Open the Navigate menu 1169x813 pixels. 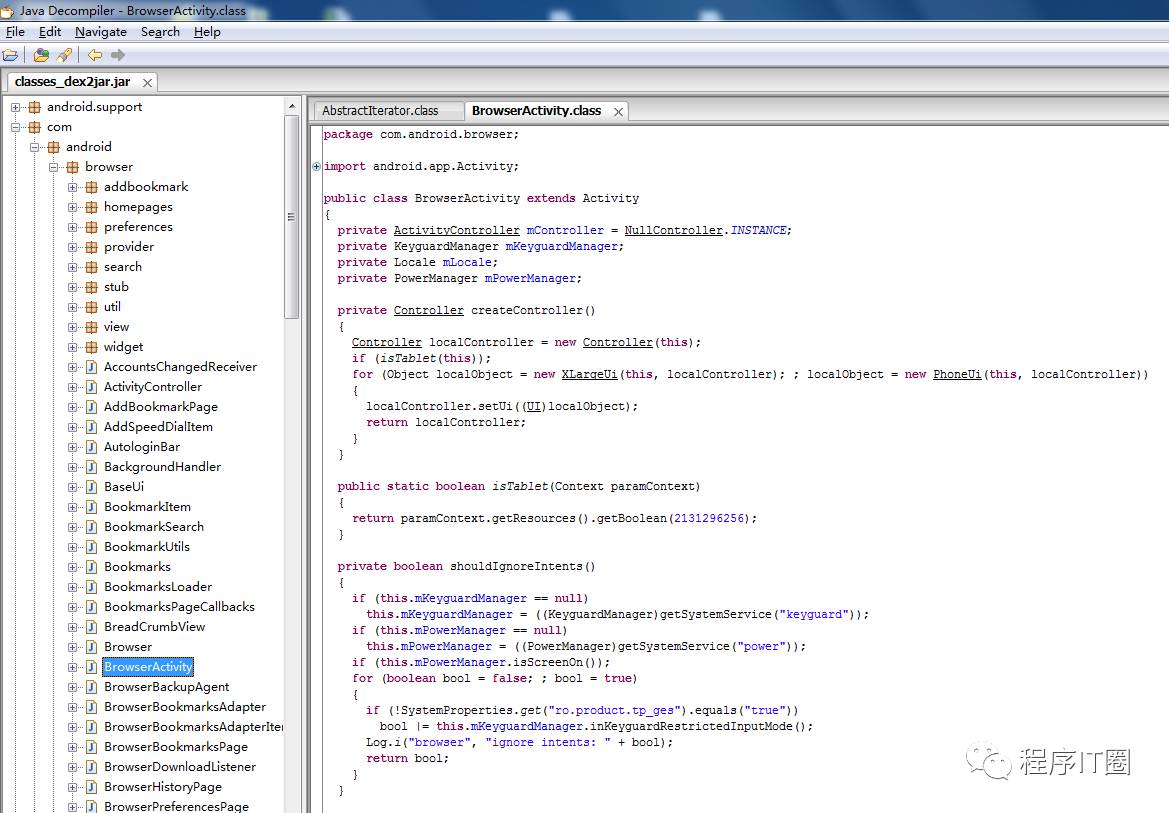(x=101, y=32)
